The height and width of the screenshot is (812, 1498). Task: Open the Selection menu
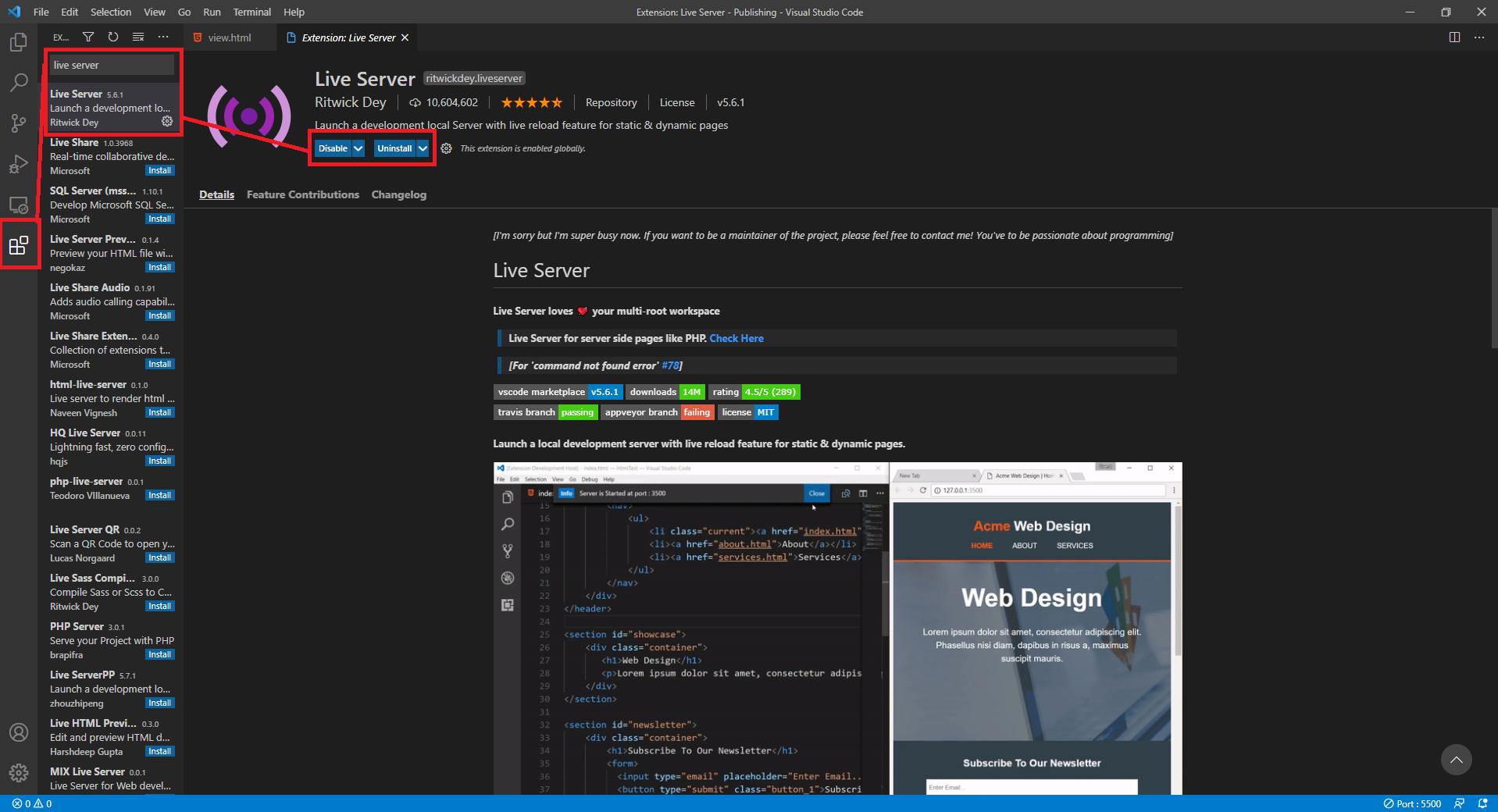point(111,12)
